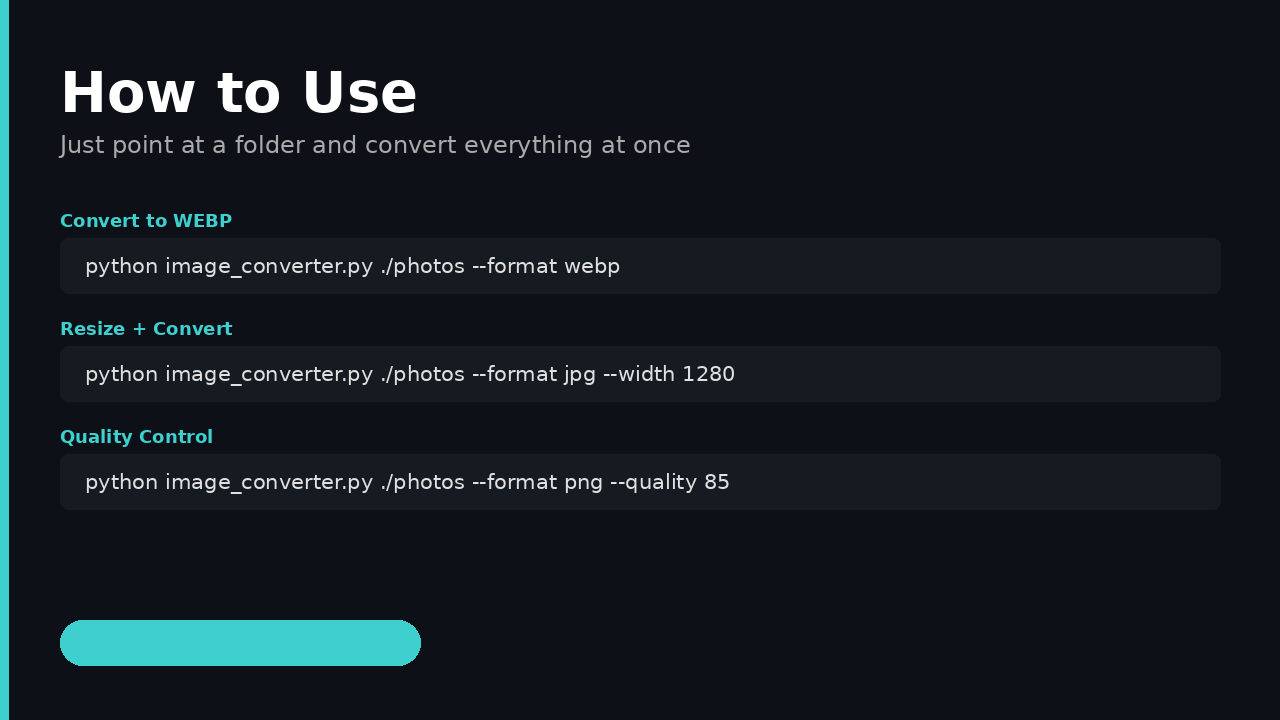
Task: Select the 'Convert to WEBP' section label
Action: tap(146, 221)
